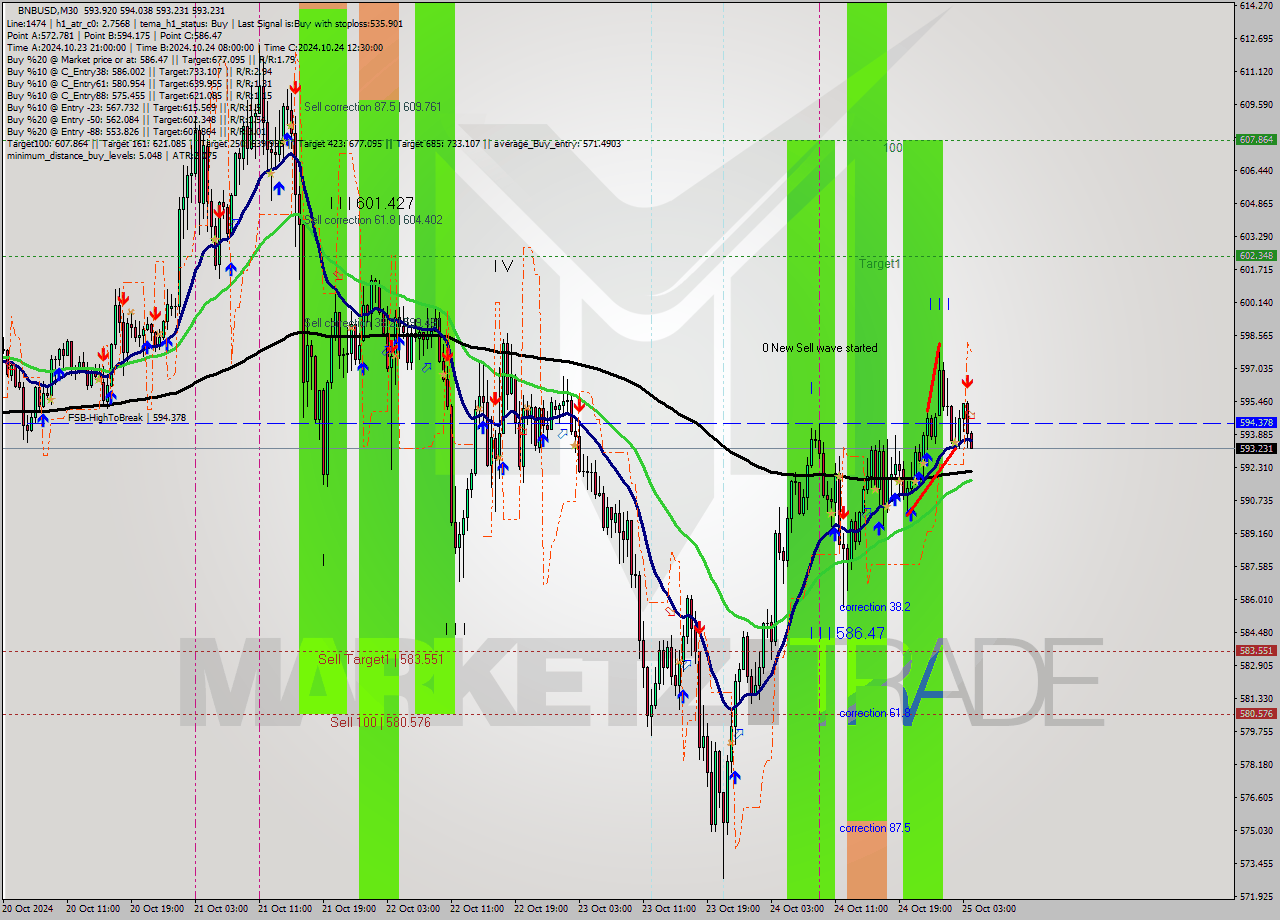
Task: Click the '20 Oct 2024' date label
Action: (30, 909)
